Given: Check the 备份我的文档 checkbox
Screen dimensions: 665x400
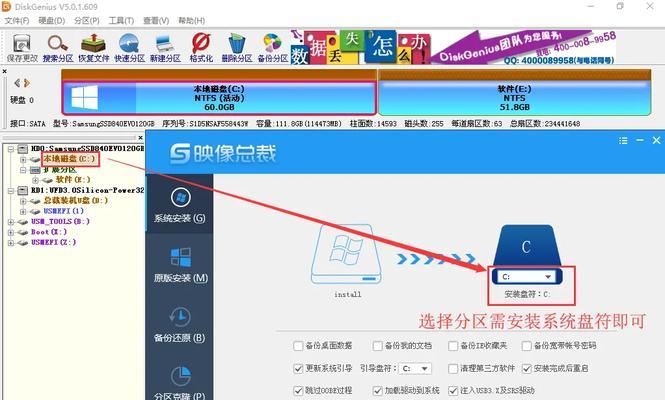Looking at the screenshot, I should [x=377, y=346].
